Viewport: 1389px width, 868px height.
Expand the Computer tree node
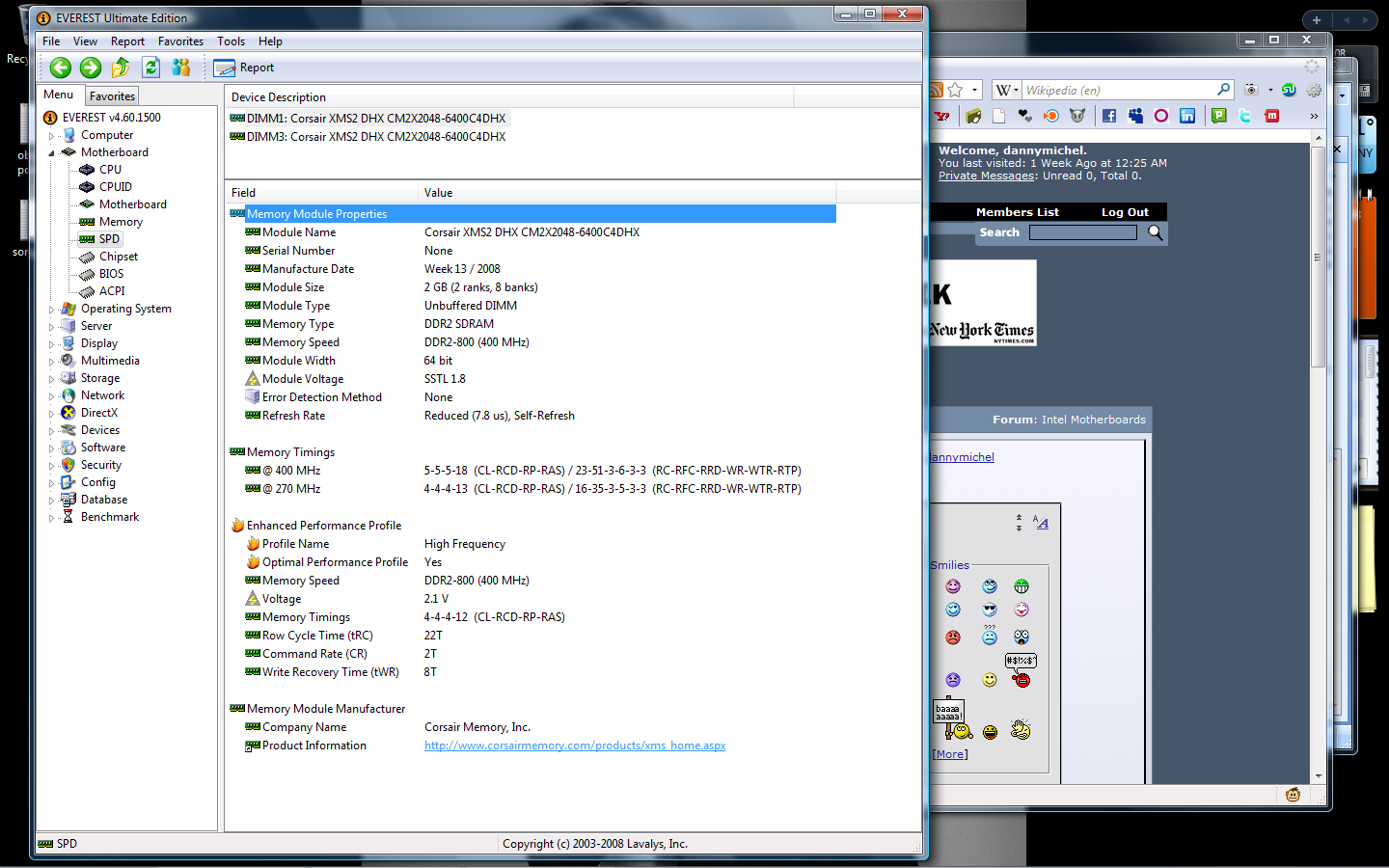click(x=52, y=136)
